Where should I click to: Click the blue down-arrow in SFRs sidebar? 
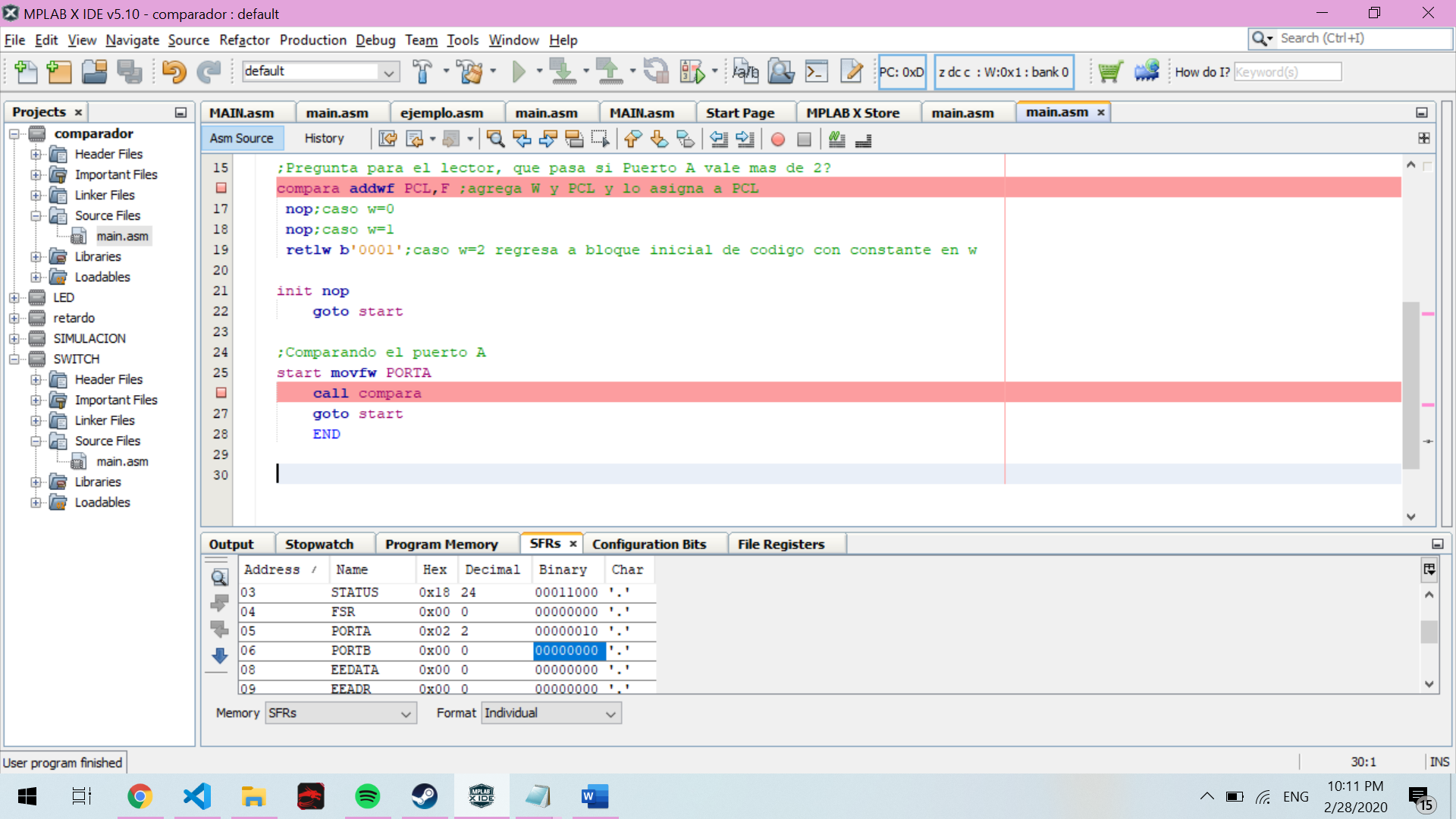220,656
